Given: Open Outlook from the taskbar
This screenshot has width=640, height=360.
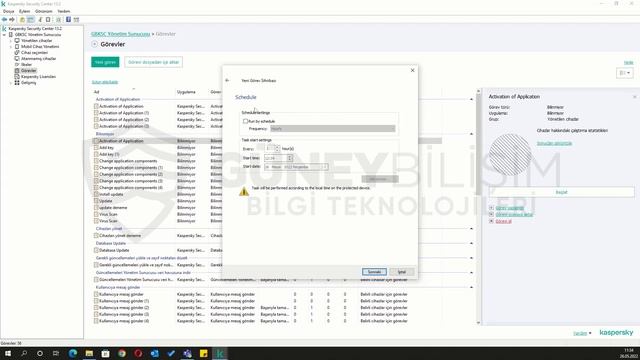Looking at the screenshot, I should pyautogui.click(x=155, y=353).
